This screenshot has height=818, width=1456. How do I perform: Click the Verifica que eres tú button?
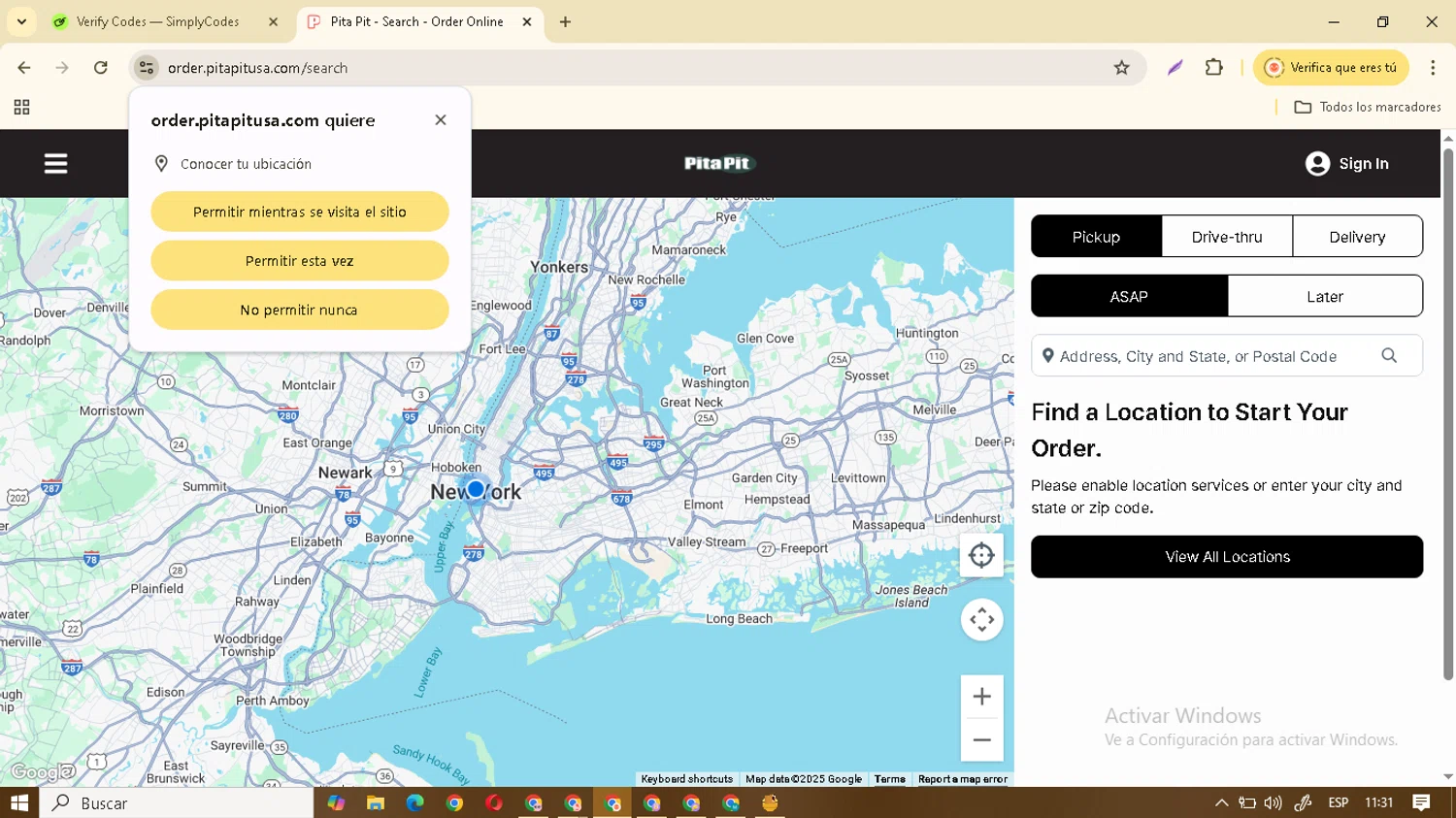coord(1331,68)
